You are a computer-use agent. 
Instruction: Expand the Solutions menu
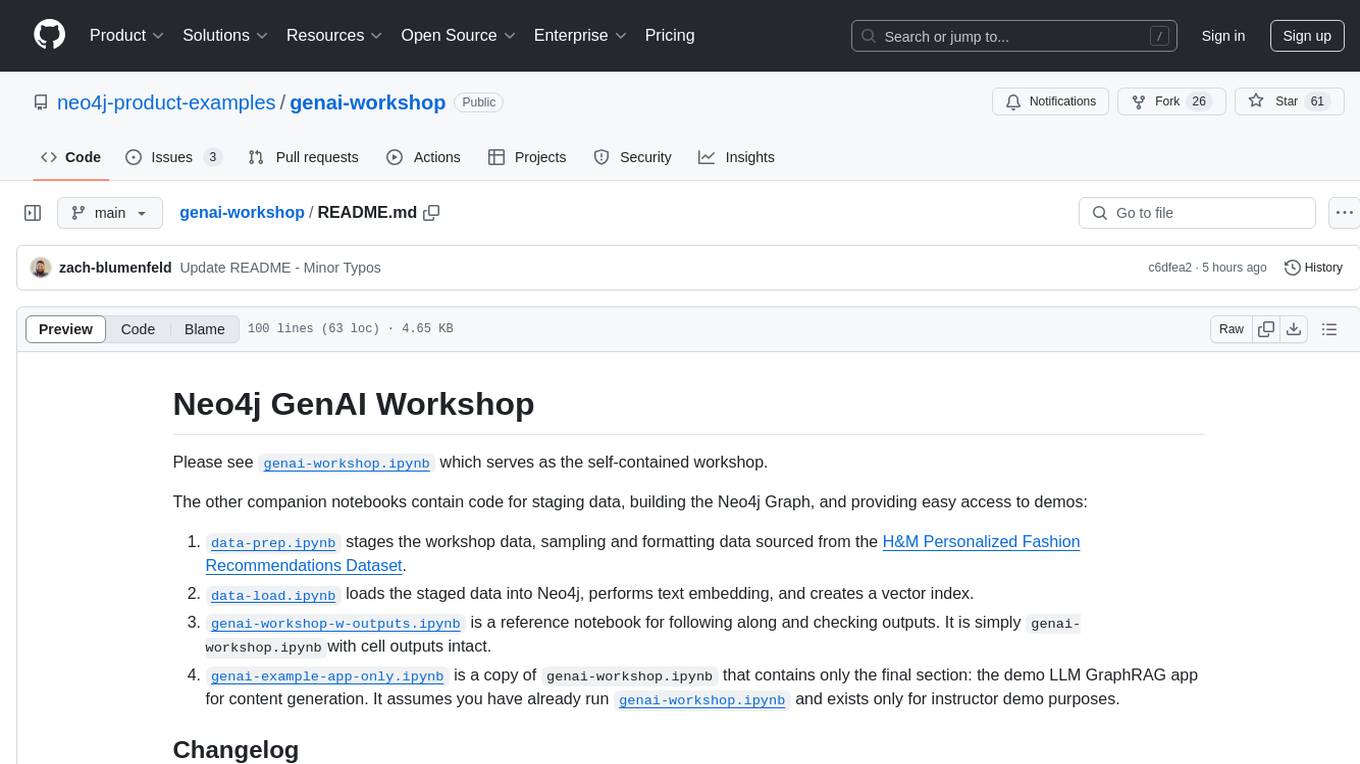click(225, 35)
